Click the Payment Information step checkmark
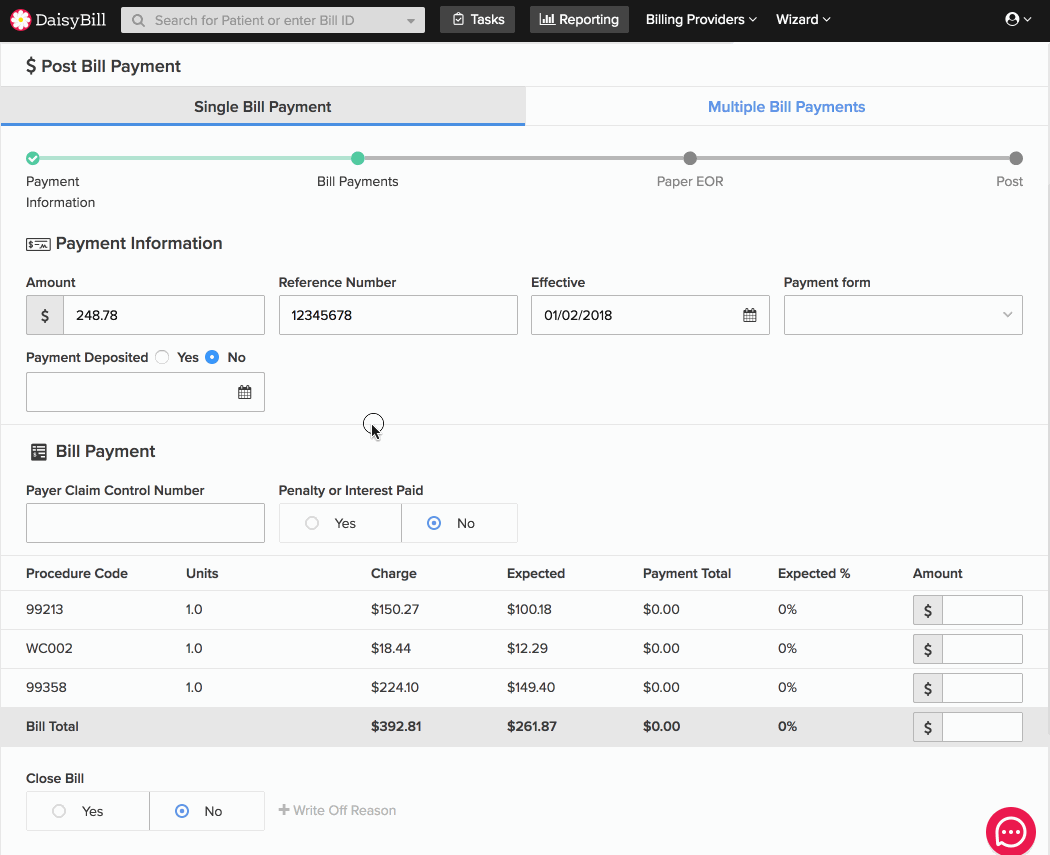Screen dimensions: 1050x855 (33, 158)
